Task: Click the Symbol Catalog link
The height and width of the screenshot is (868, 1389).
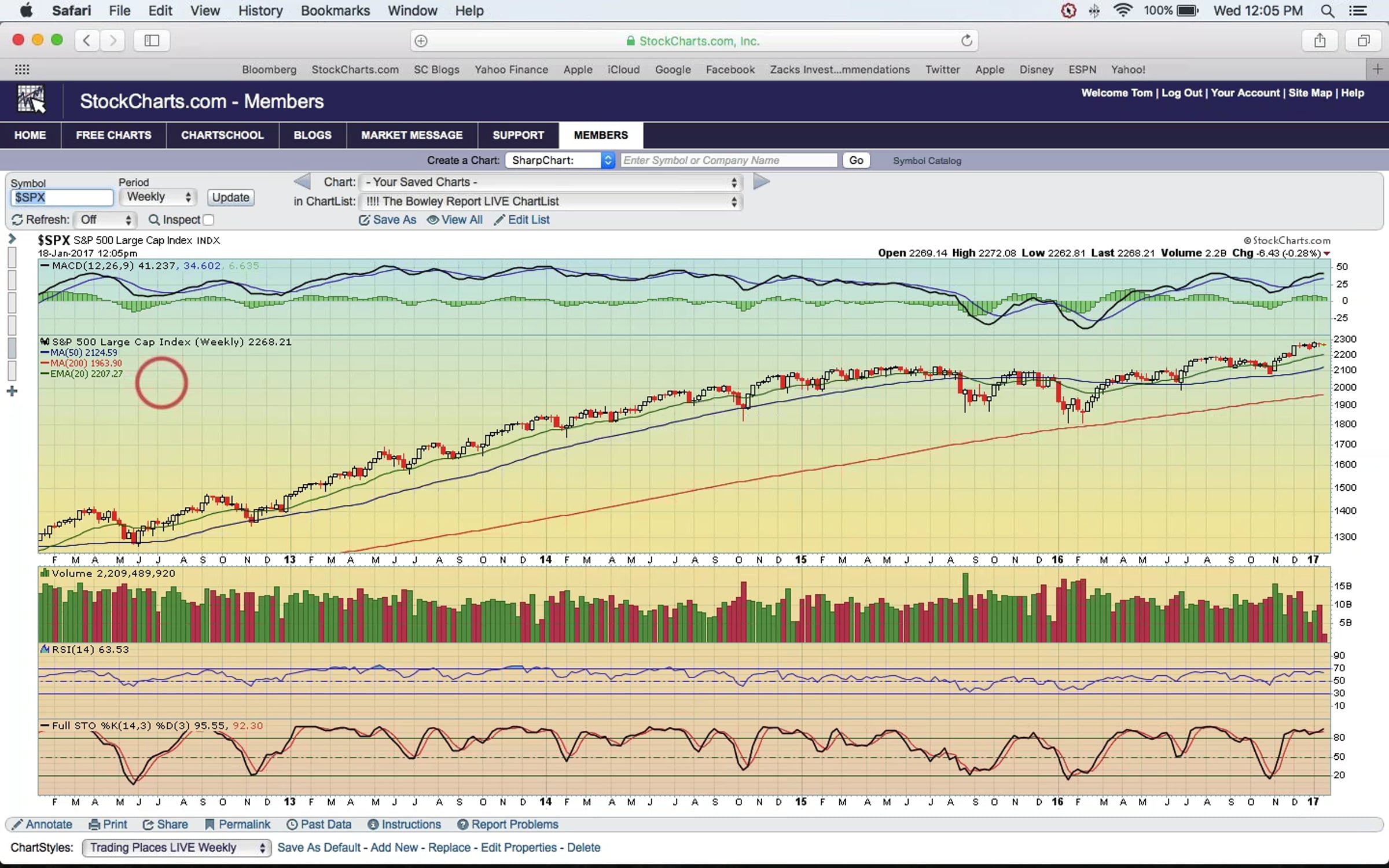Action: click(x=927, y=161)
